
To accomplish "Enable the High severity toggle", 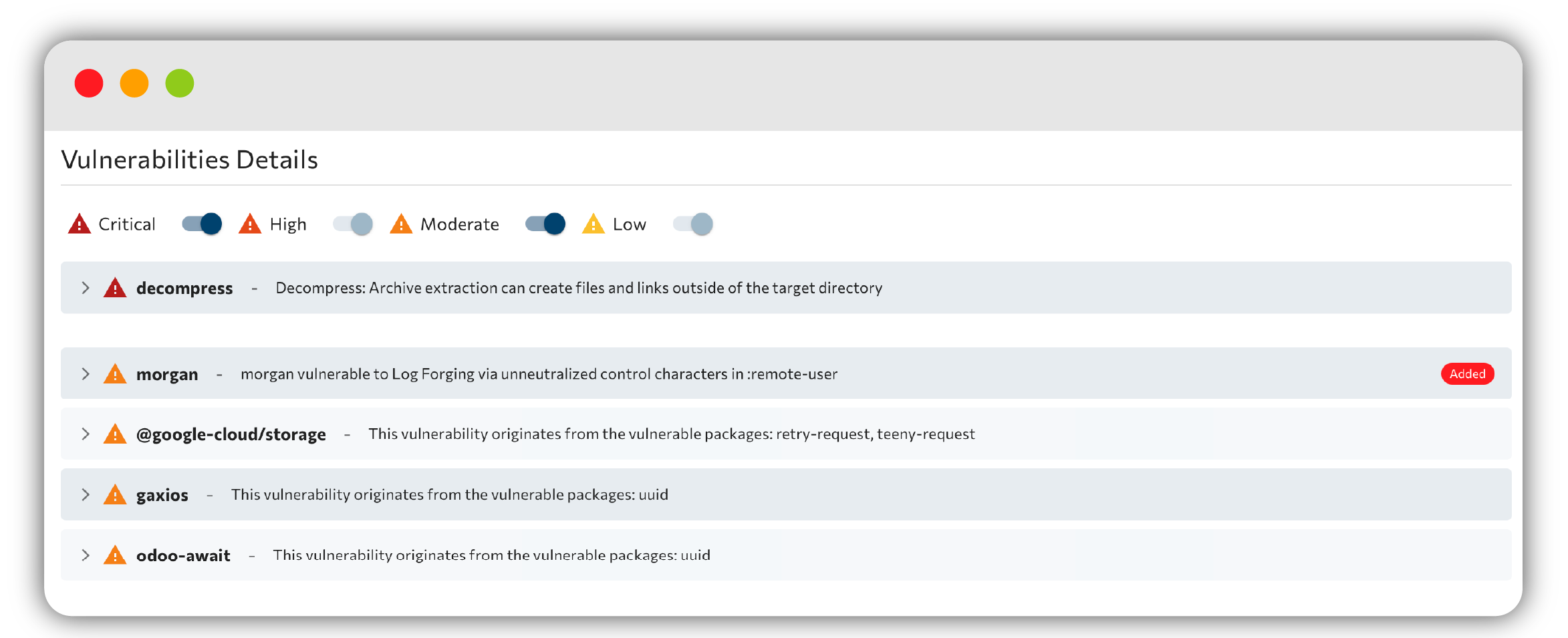I will [353, 224].
